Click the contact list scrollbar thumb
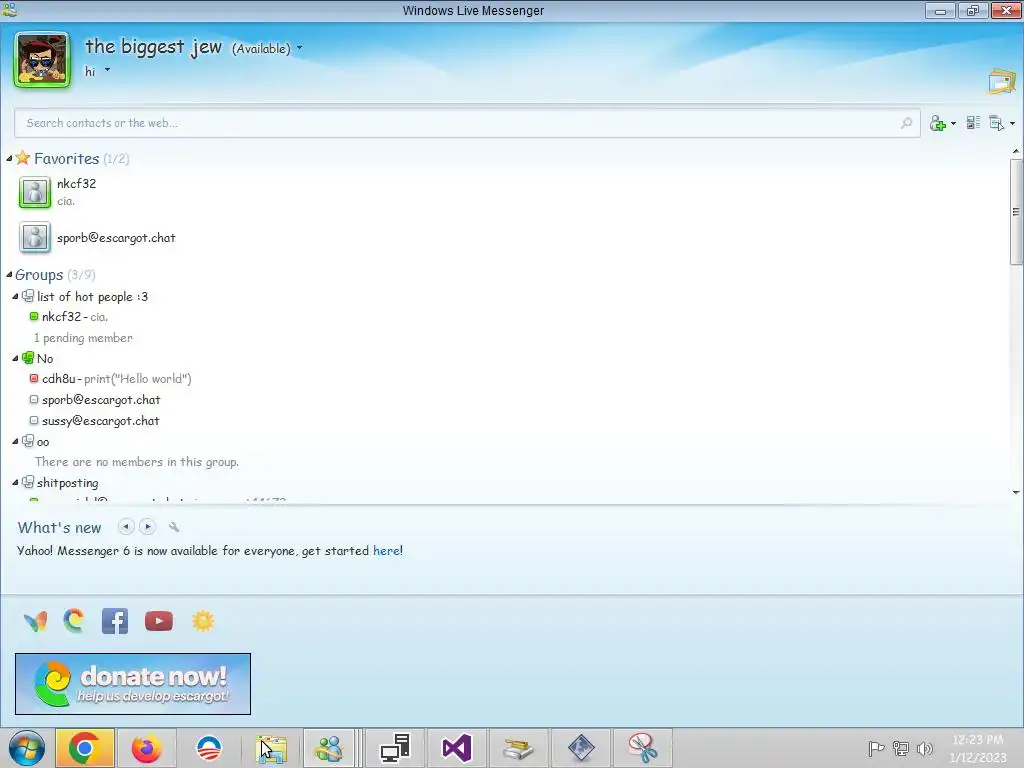 (x=1016, y=212)
